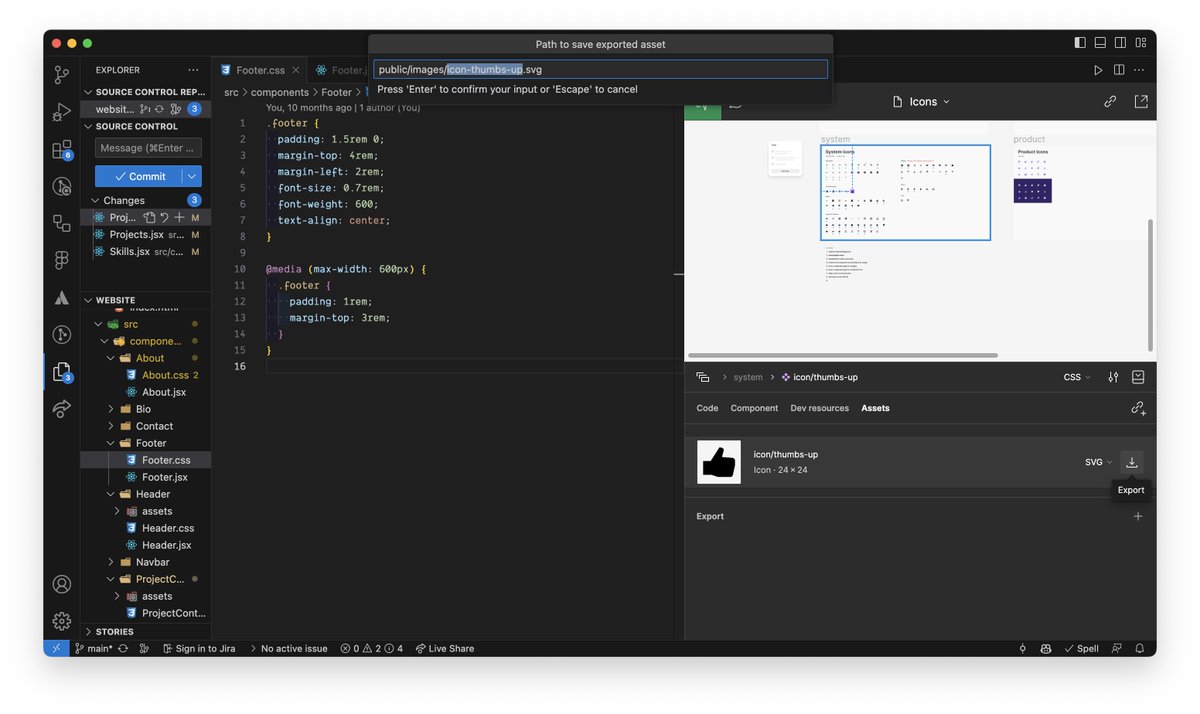Click the Run play button in editor toolbar

1098,70
